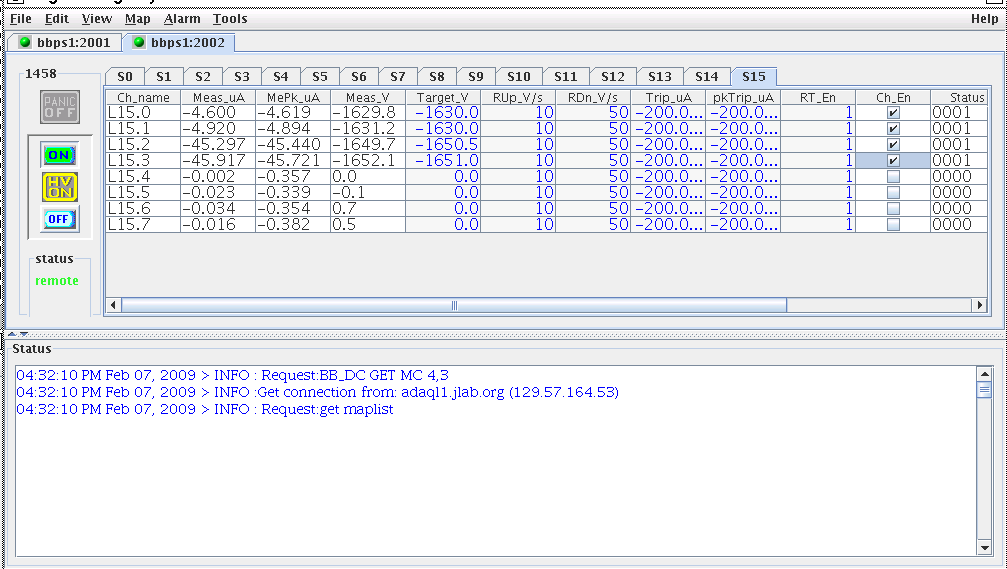This screenshot has width=1007, height=569.
Task: Click green status icon on bbps1:2002 tab
Action: click(x=139, y=42)
